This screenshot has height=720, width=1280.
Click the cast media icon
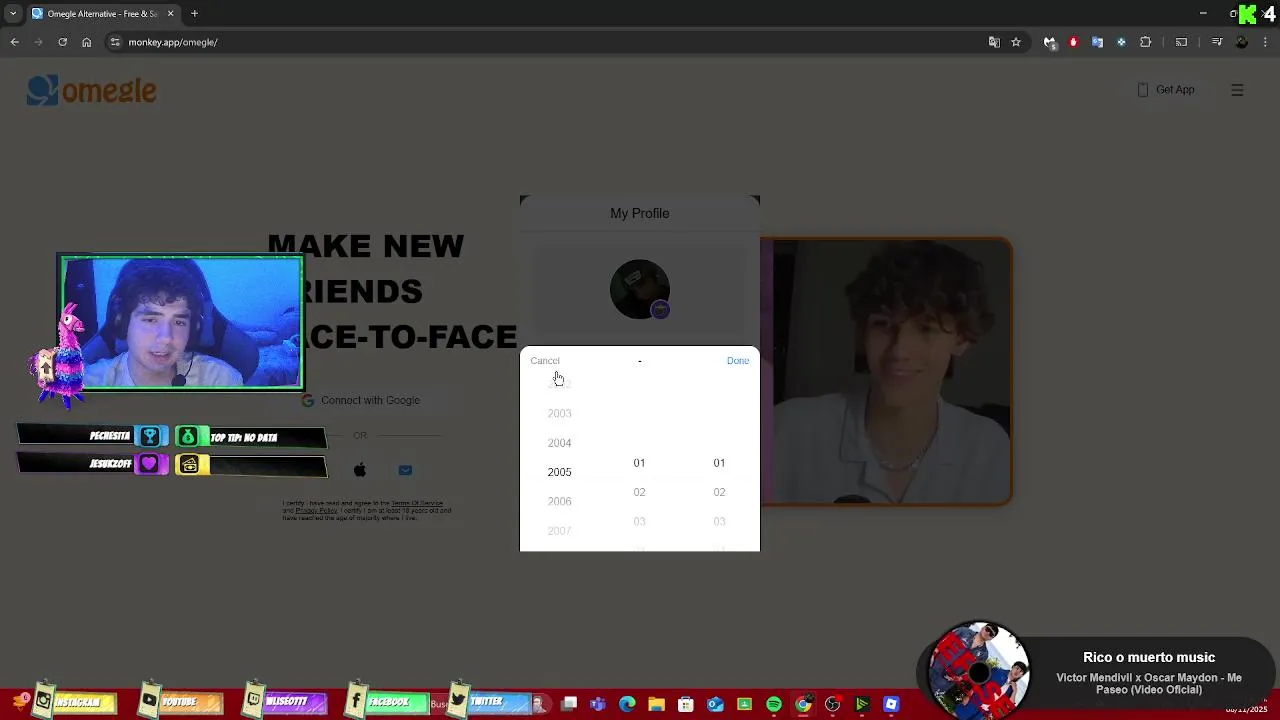click(x=1181, y=42)
